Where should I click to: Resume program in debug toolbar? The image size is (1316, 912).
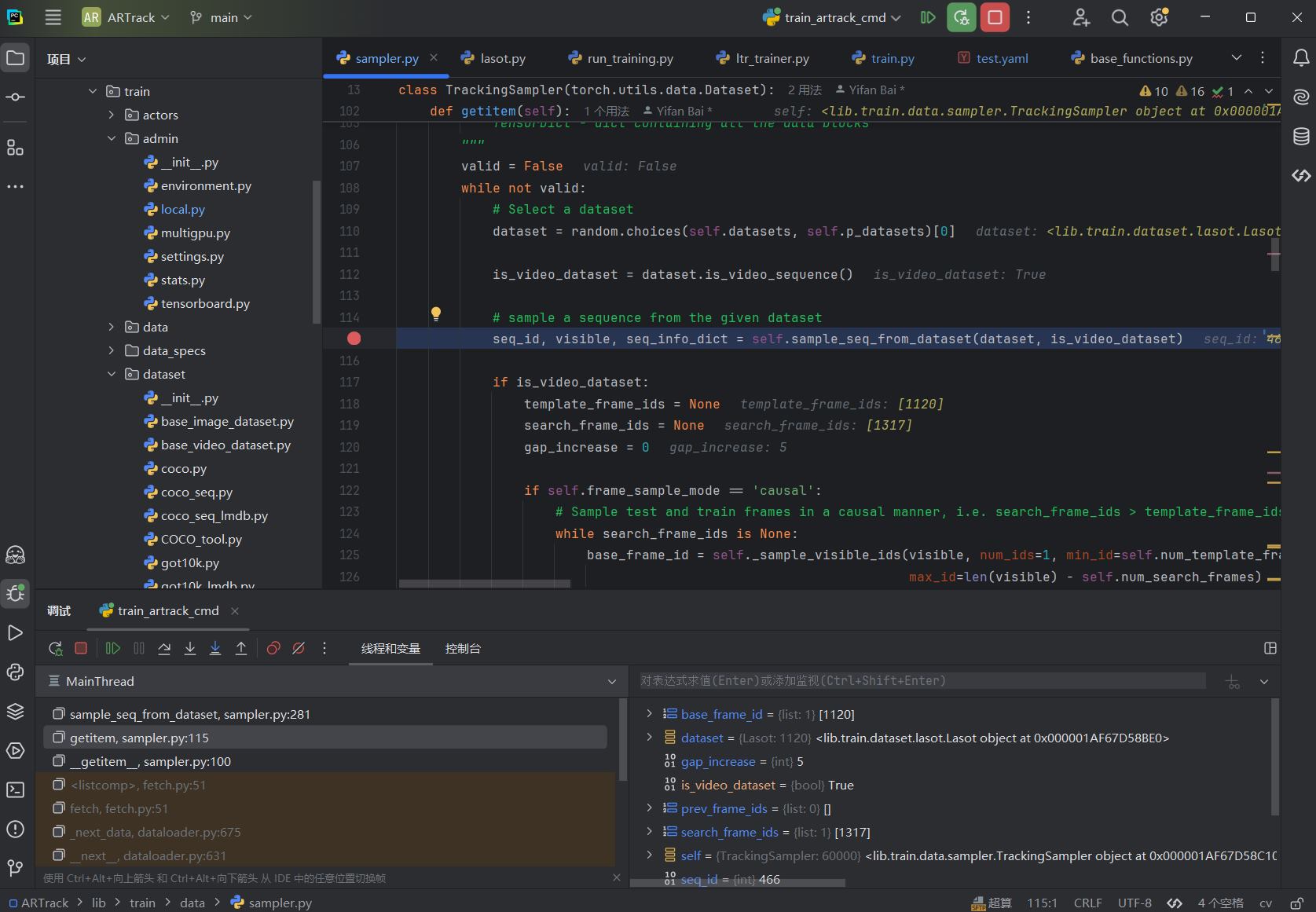click(113, 648)
